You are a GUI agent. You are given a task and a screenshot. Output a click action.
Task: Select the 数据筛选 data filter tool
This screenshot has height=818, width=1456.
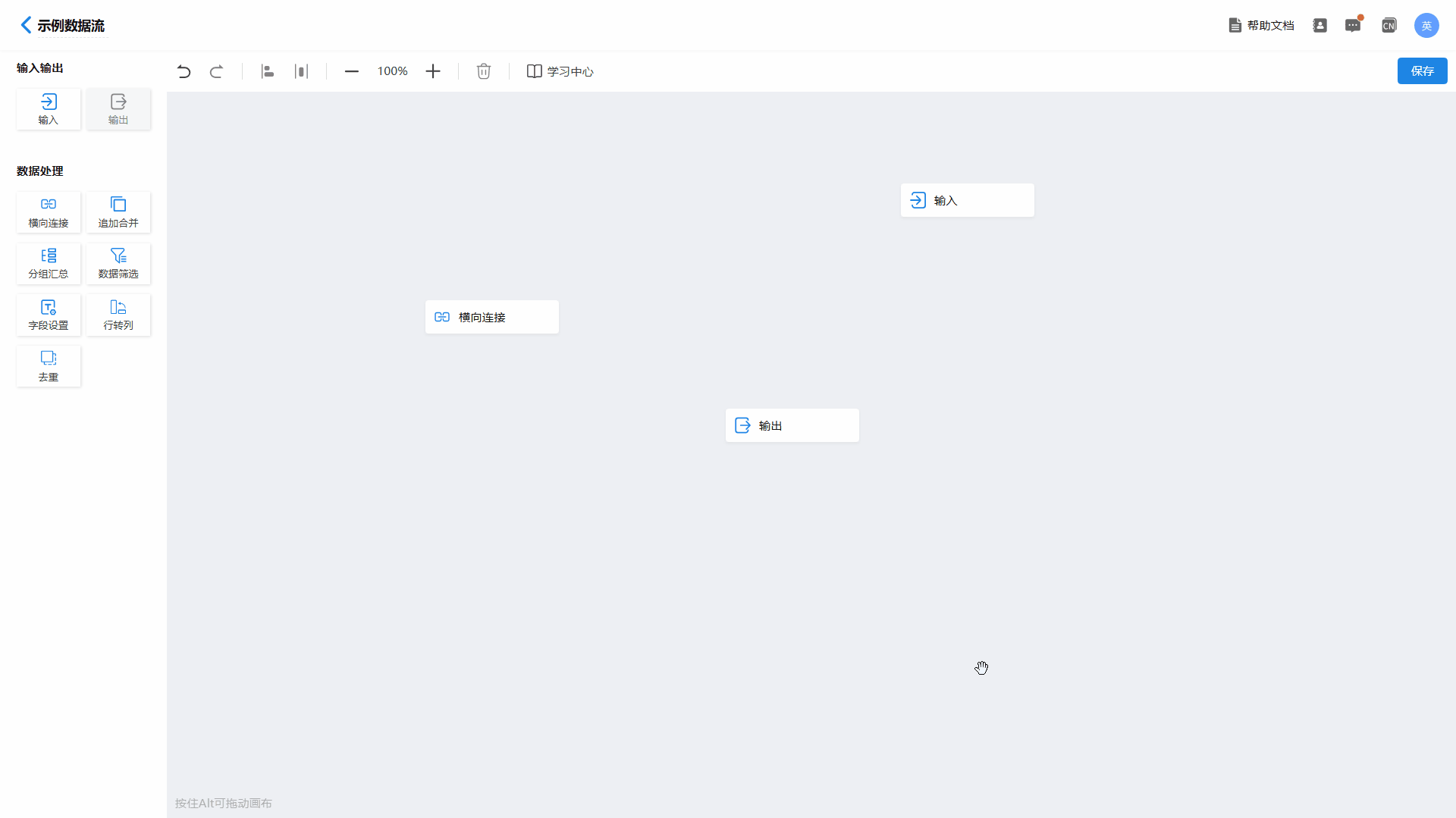118,263
